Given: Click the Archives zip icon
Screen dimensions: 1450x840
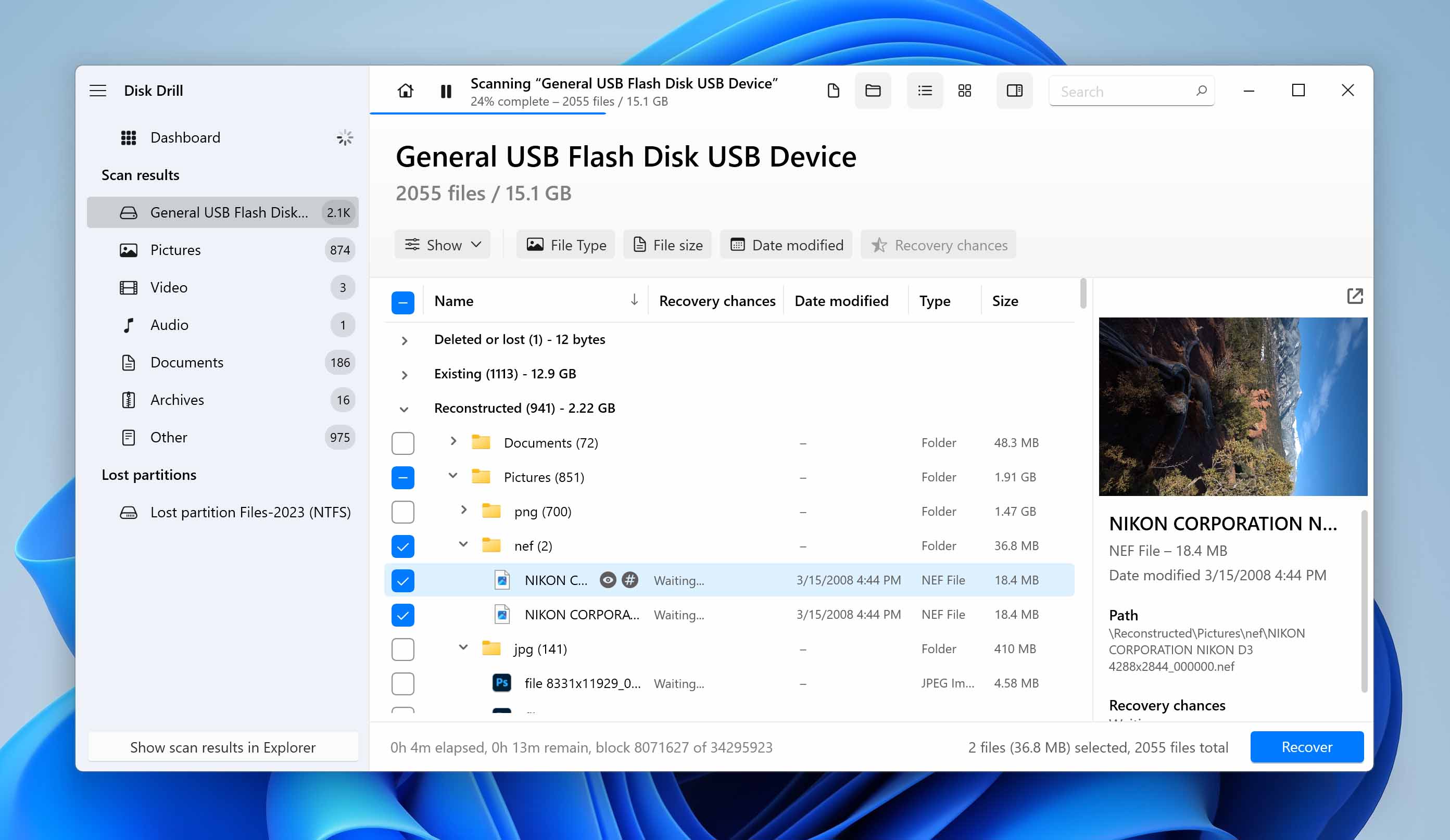Looking at the screenshot, I should click(x=128, y=400).
